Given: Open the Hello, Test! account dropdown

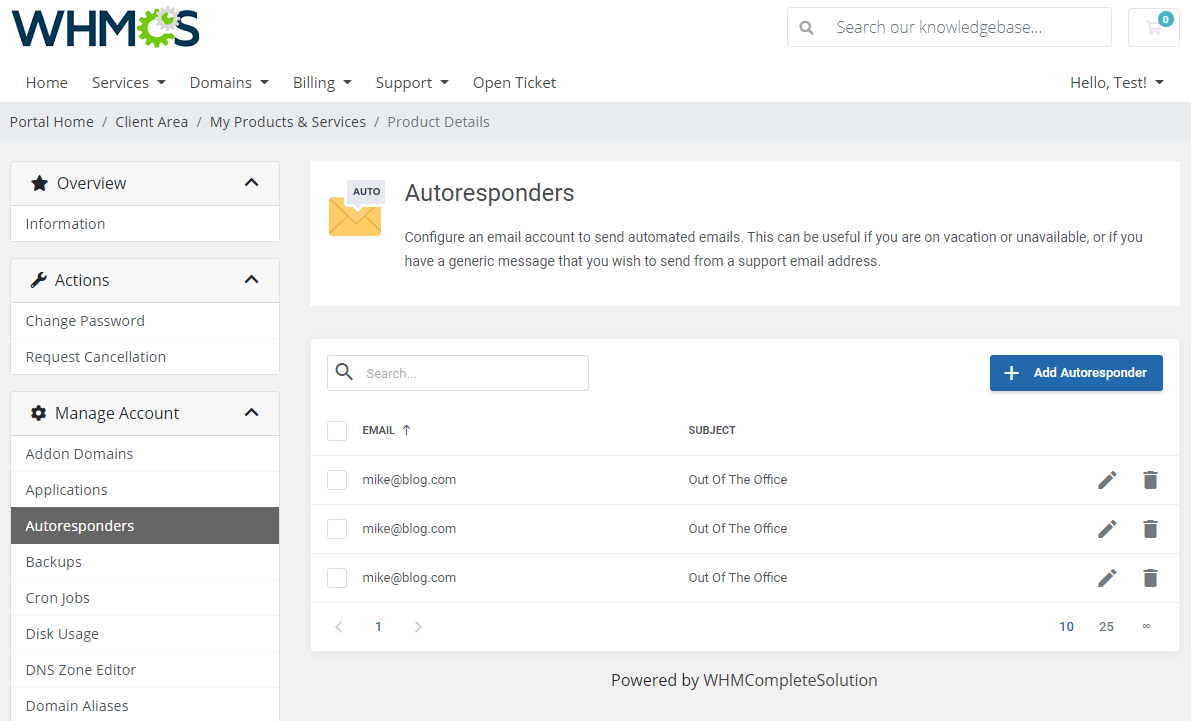Looking at the screenshot, I should (x=1116, y=82).
